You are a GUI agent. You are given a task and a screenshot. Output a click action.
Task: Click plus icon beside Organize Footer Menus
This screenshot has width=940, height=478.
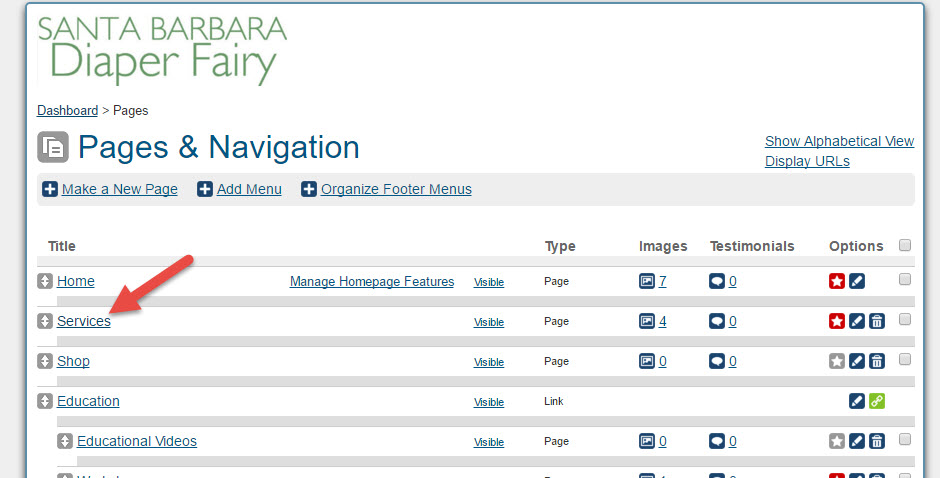pyautogui.click(x=309, y=189)
